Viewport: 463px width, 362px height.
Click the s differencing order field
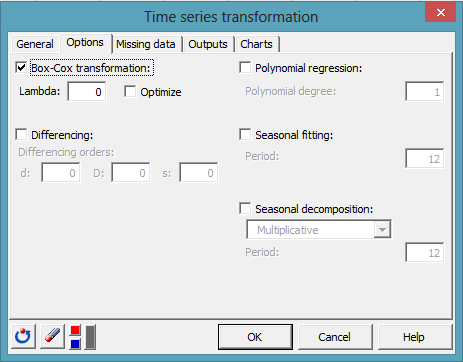(199, 173)
